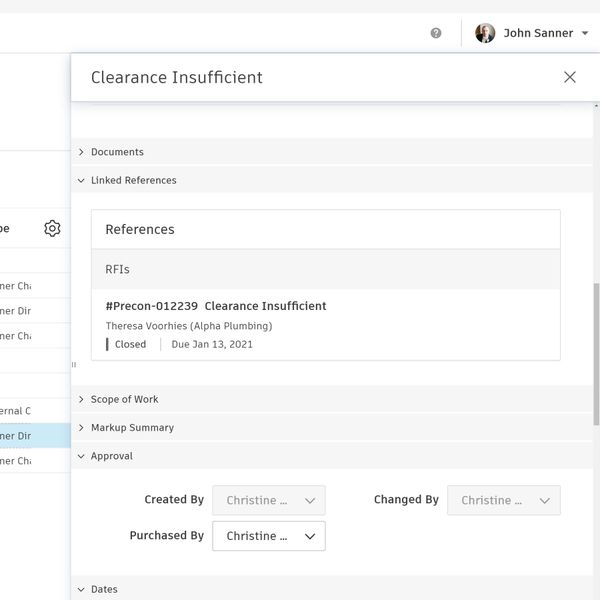The width and height of the screenshot is (600, 600).
Task: Click the help question mark icon
Action: click(x=436, y=33)
